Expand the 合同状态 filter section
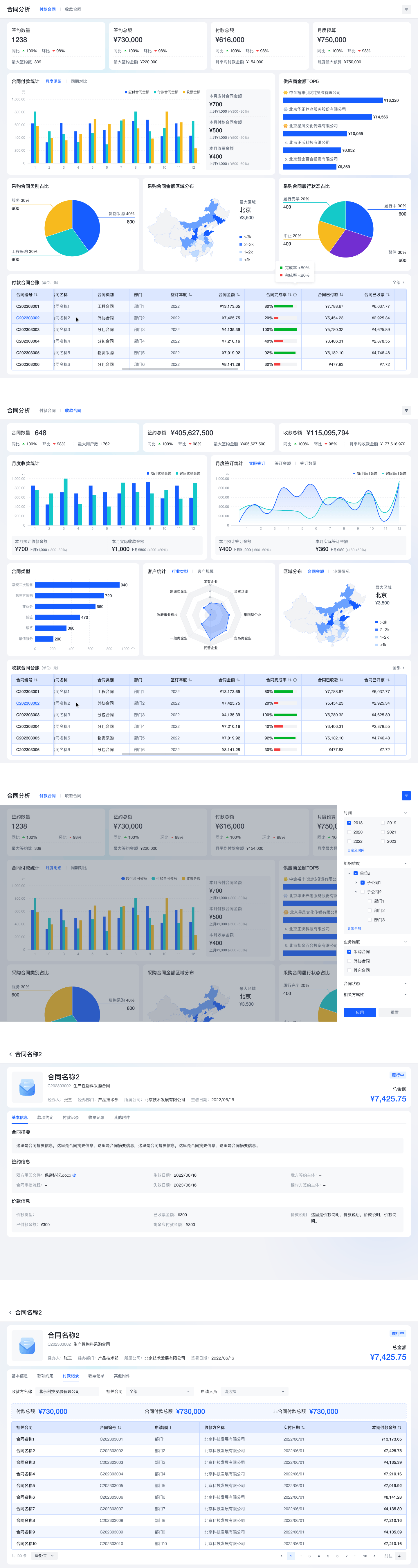The width and height of the screenshot is (418, 1568). [375, 984]
